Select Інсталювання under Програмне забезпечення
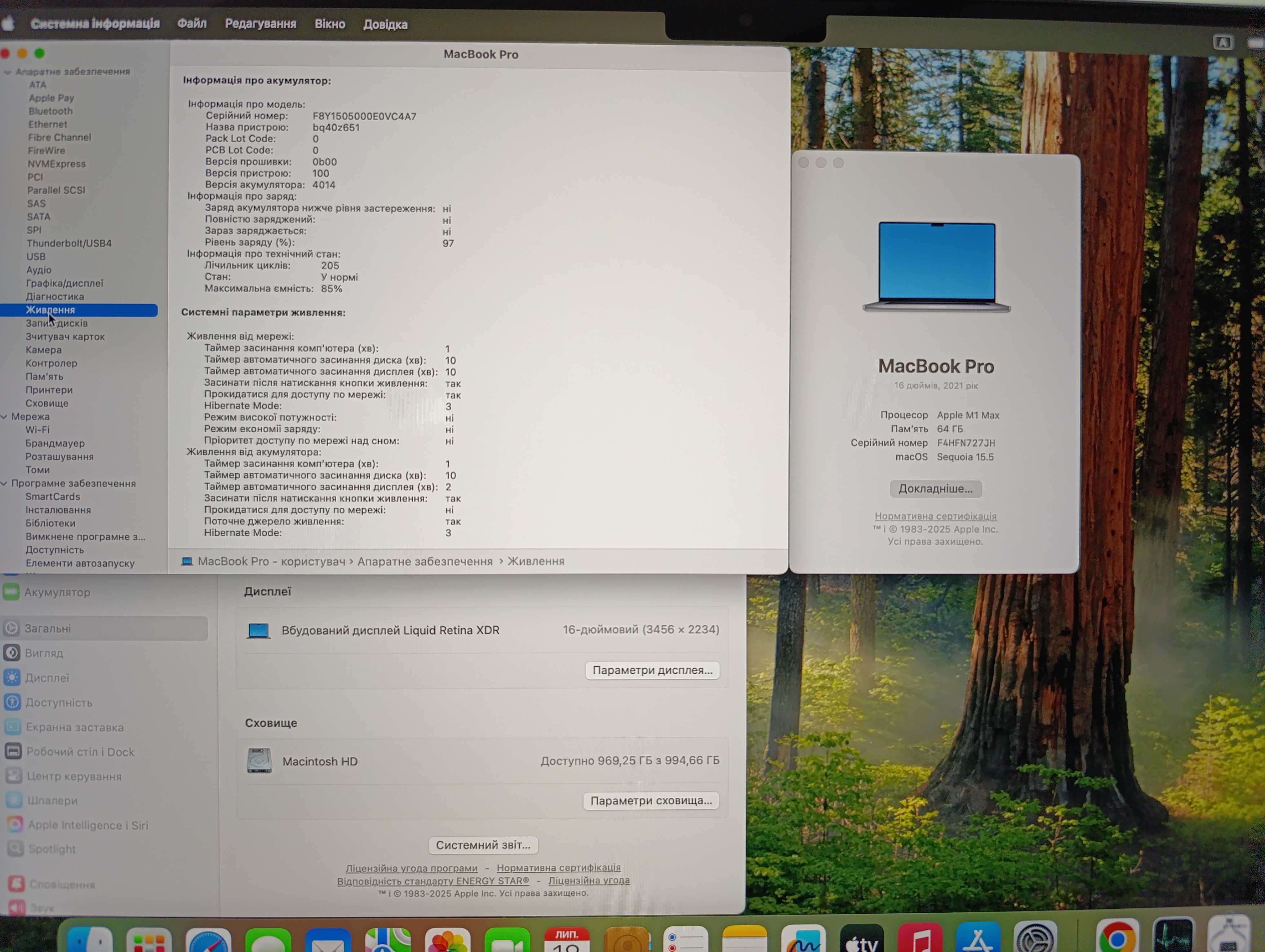 pyautogui.click(x=58, y=510)
